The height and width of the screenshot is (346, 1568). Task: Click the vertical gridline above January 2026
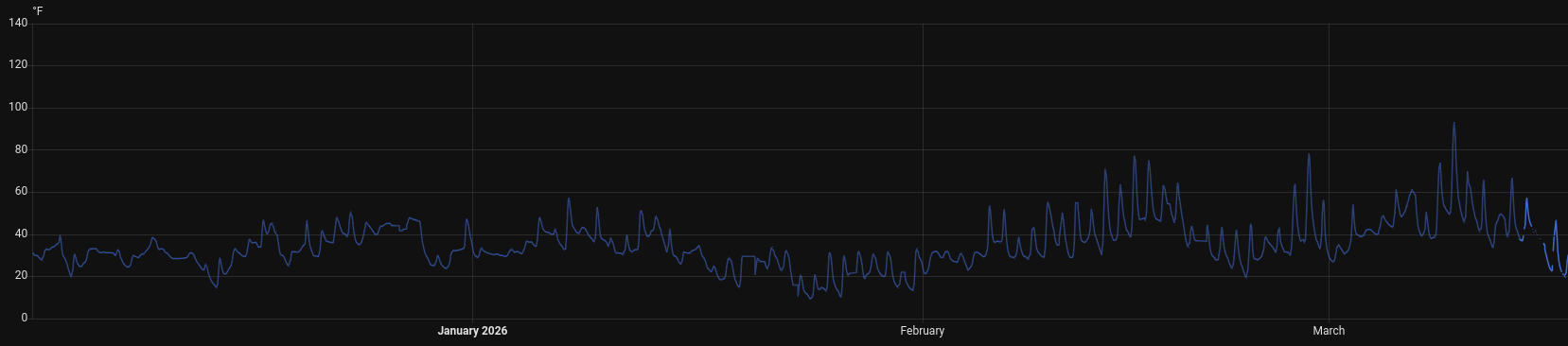coord(472,170)
